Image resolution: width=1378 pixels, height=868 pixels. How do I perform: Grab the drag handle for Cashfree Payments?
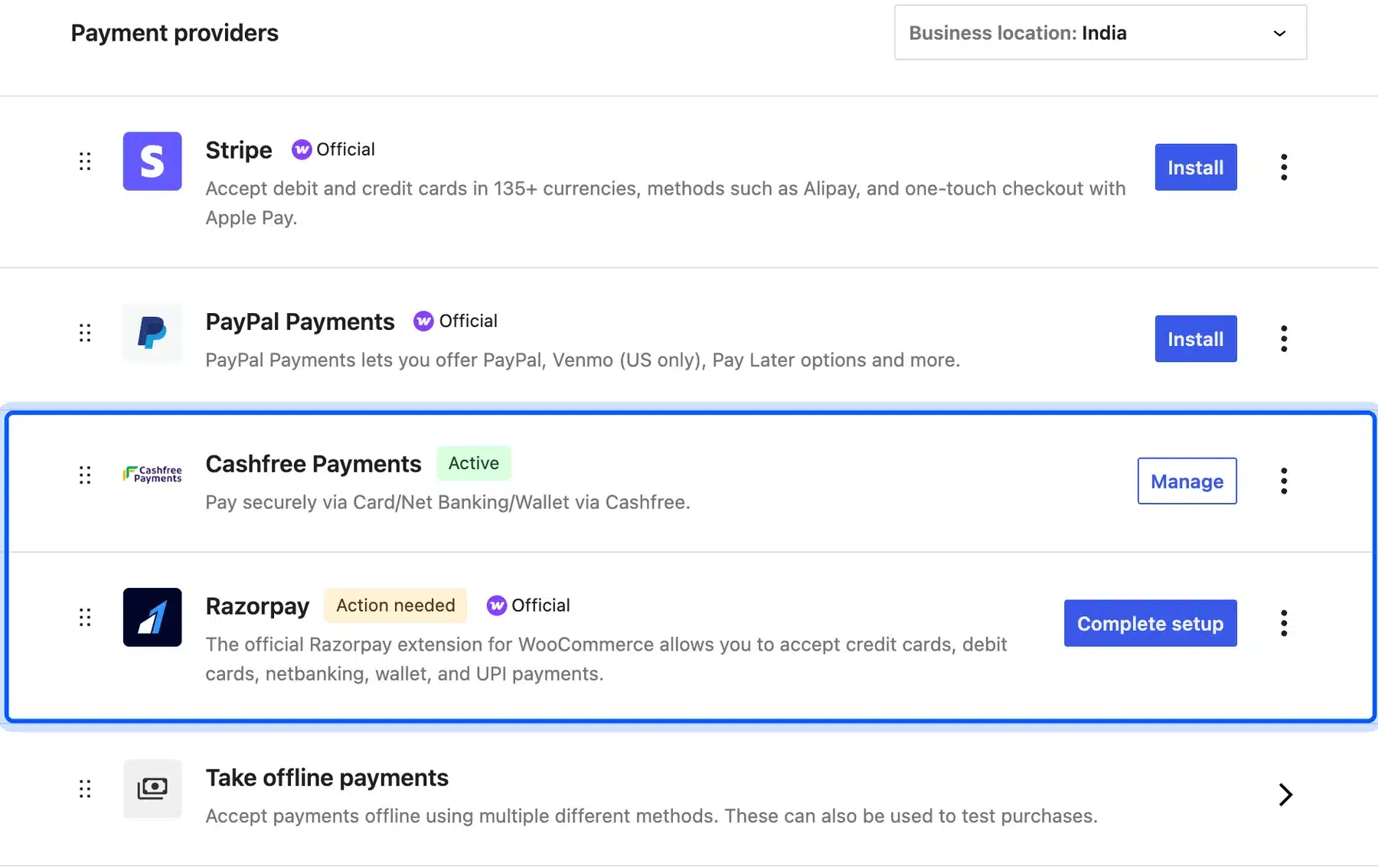pyautogui.click(x=85, y=475)
